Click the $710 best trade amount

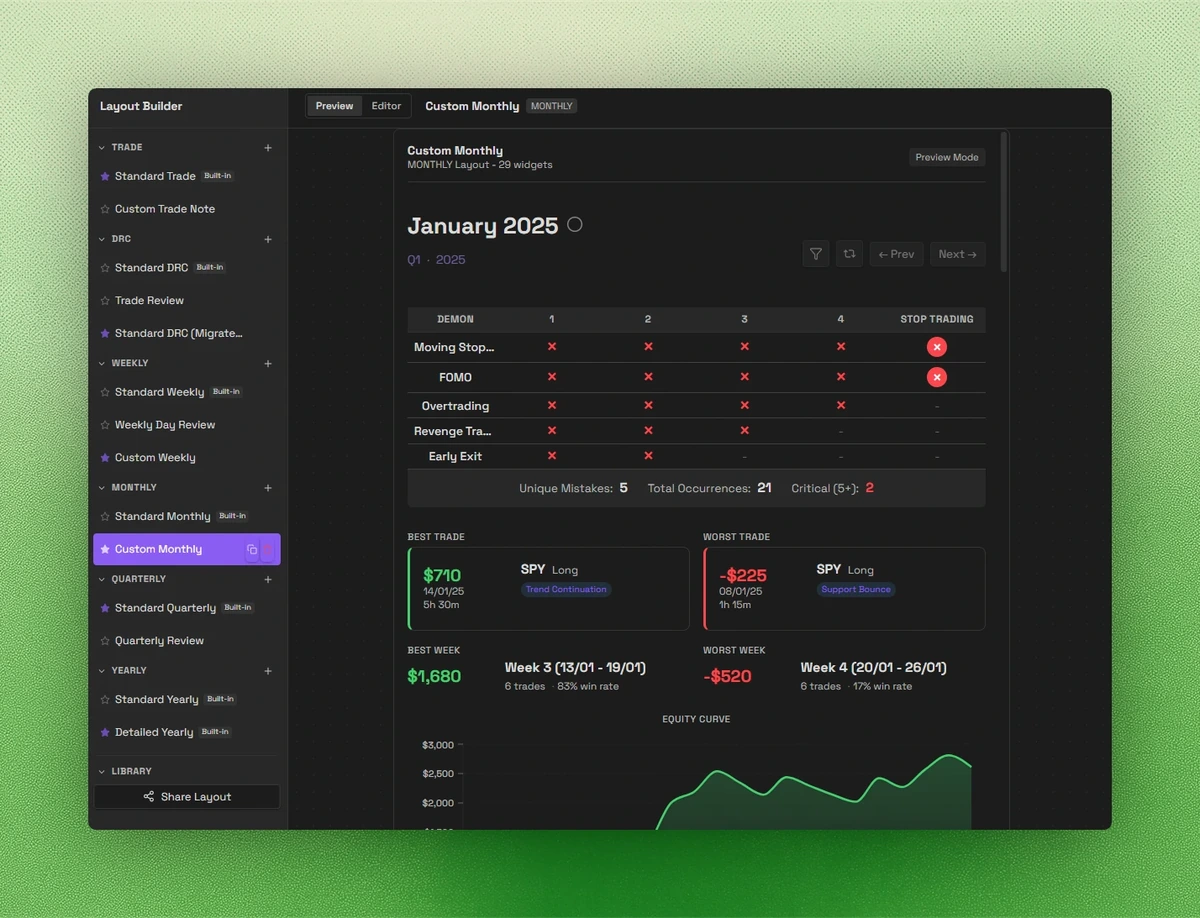coord(442,575)
